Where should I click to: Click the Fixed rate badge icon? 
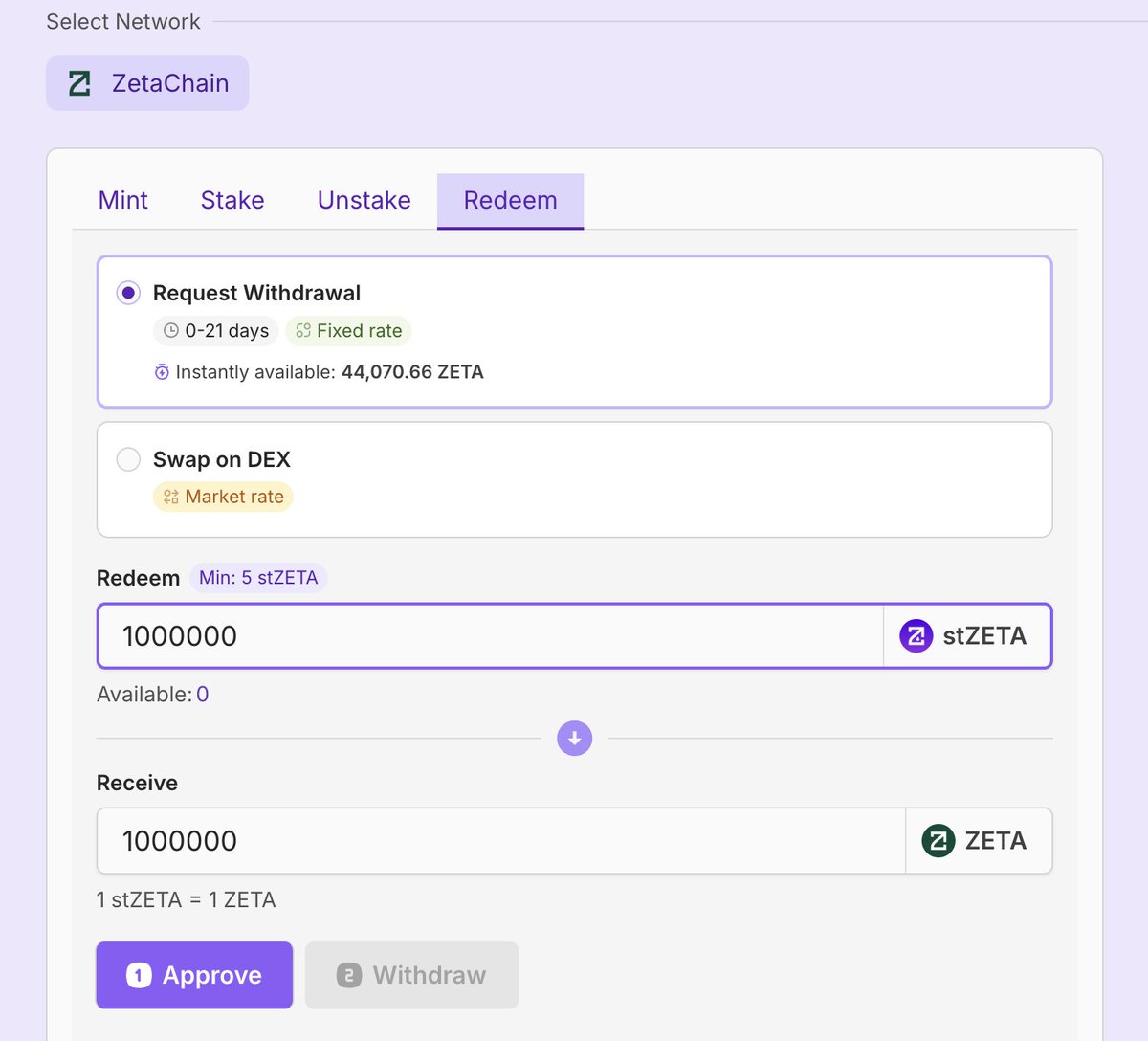[303, 331]
